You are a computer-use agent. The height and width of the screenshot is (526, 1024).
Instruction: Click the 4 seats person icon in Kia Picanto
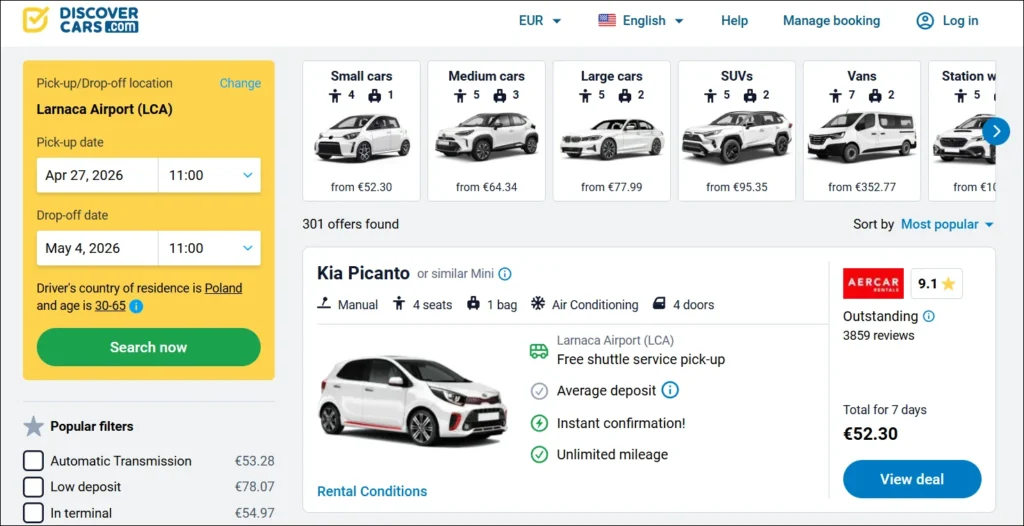click(399, 304)
